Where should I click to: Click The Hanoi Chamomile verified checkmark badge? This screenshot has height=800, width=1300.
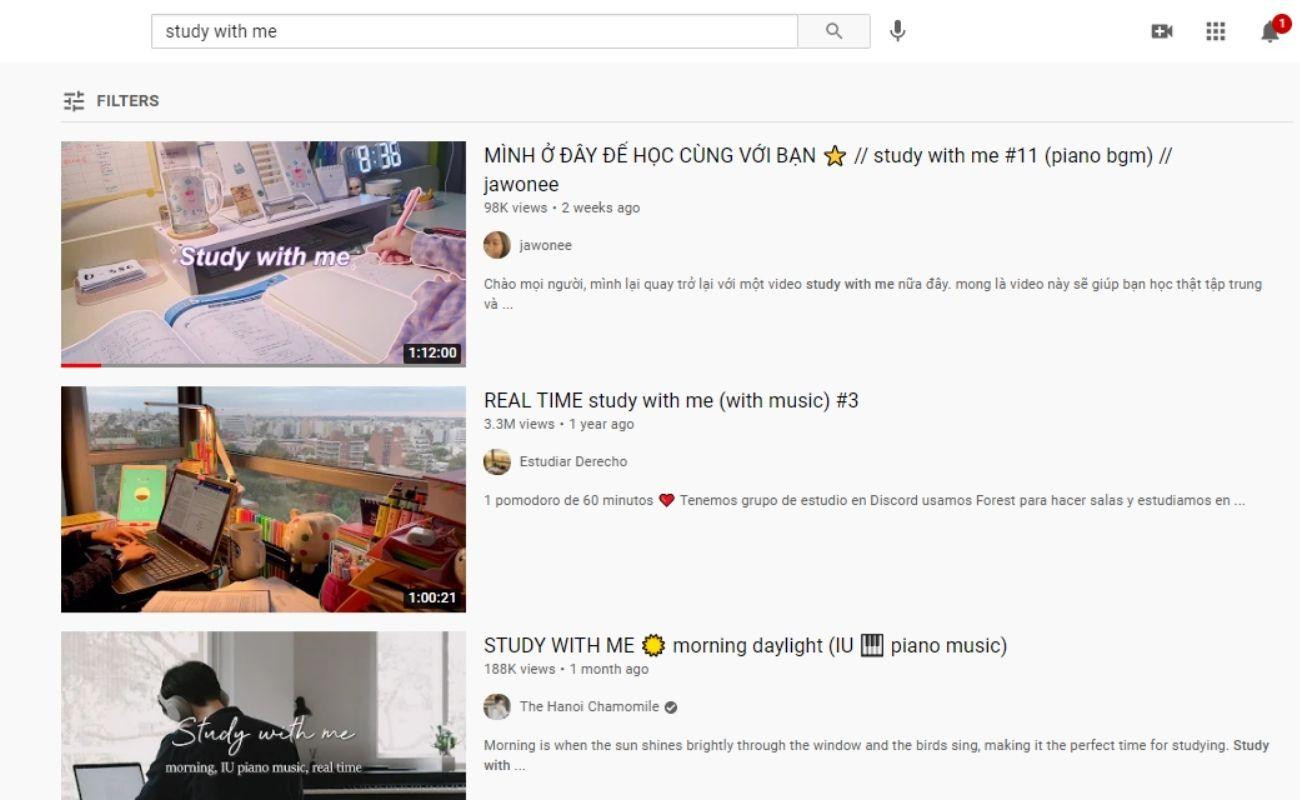[x=670, y=706]
